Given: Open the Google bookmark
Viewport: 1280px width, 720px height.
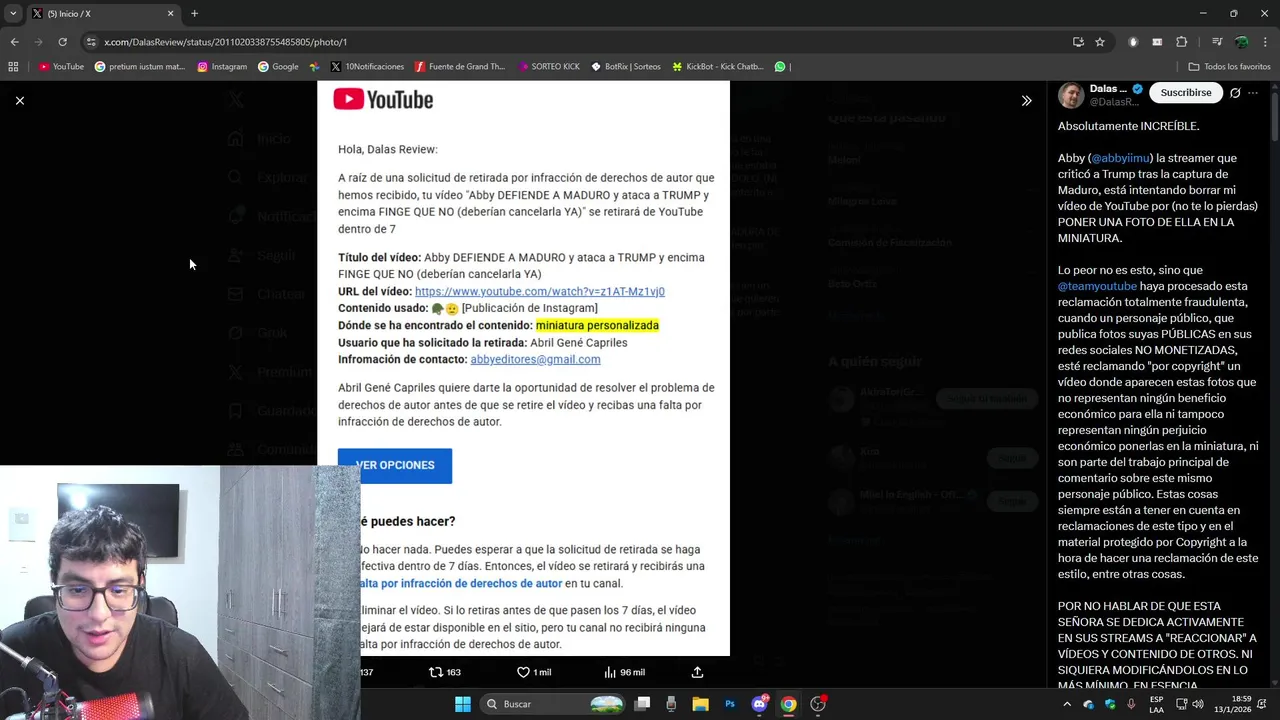Looking at the screenshot, I should 278,67.
